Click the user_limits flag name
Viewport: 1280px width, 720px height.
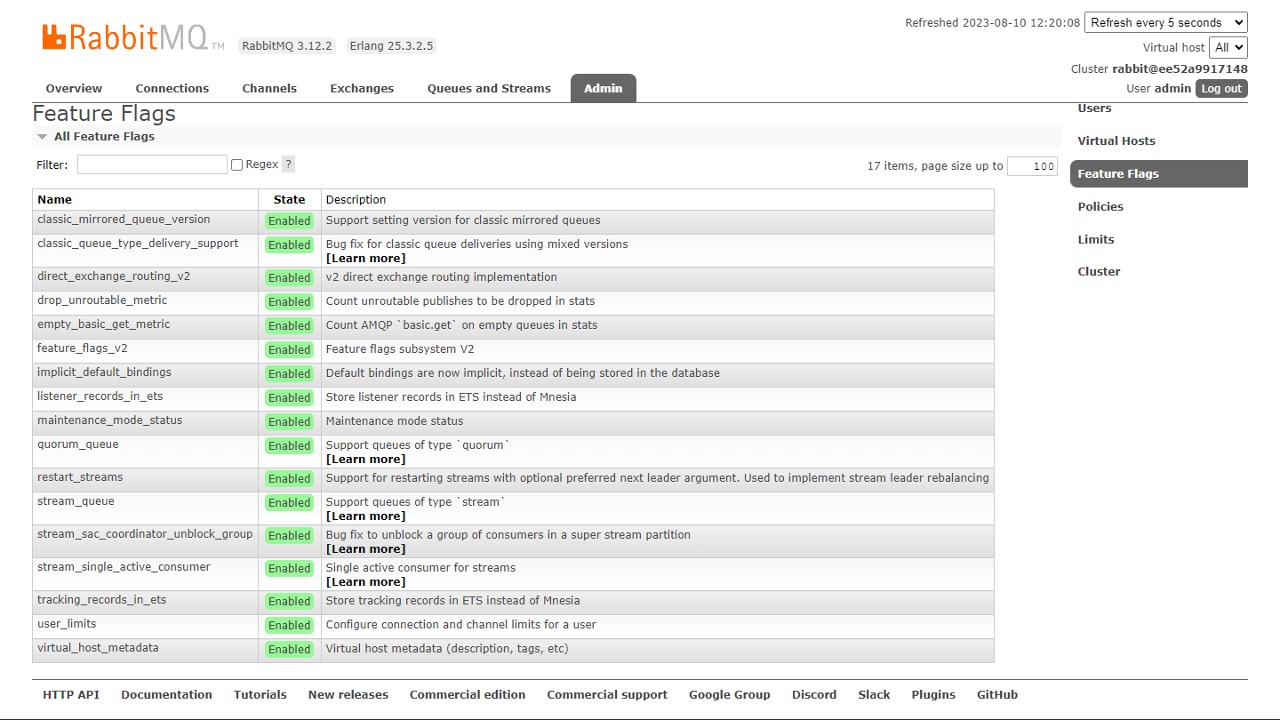click(67, 625)
